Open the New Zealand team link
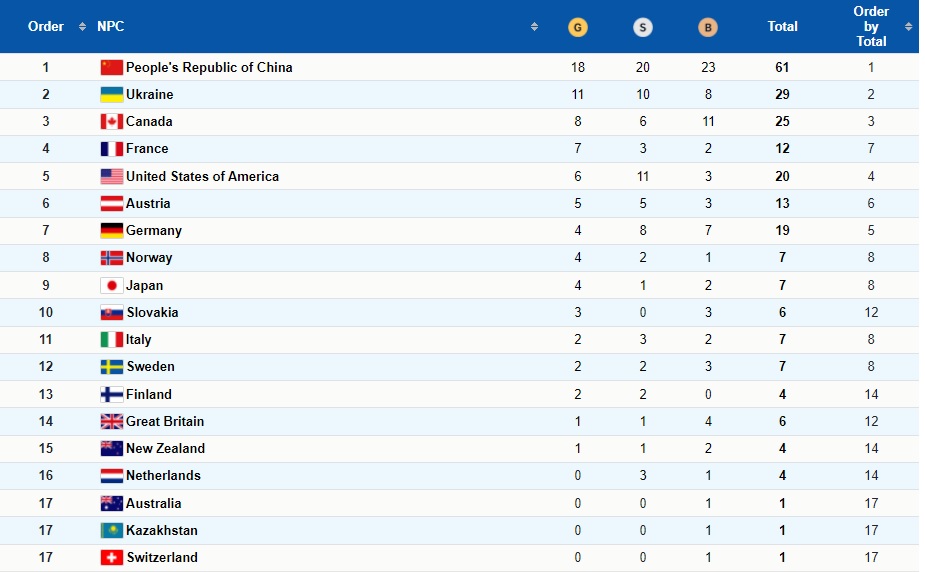This screenshot has width=925, height=572. pyautogui.click(x=165, y=448)
